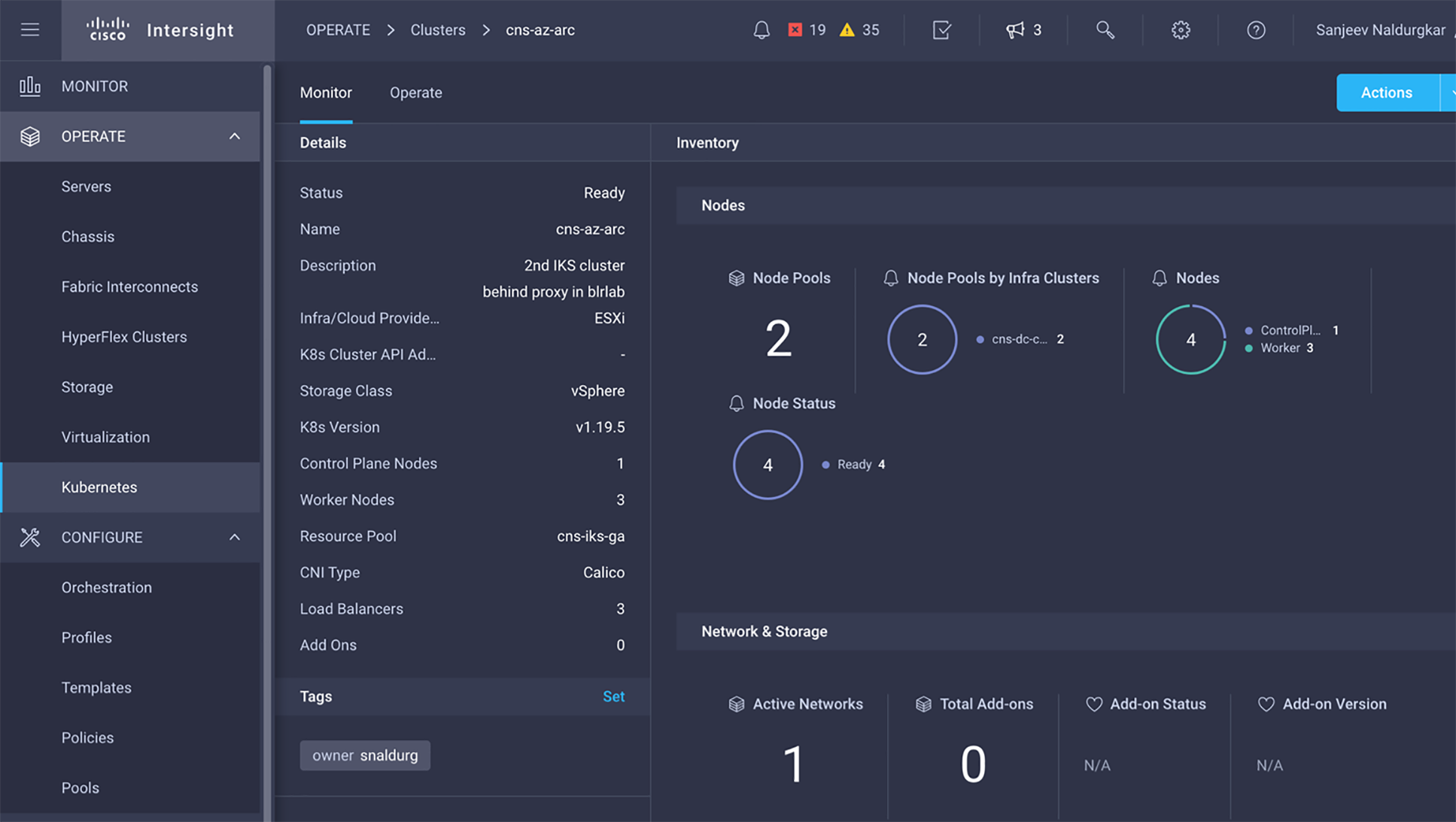Open the hamburger navigation menu
Screen dimensions: 1456x822
pos(30,30)
